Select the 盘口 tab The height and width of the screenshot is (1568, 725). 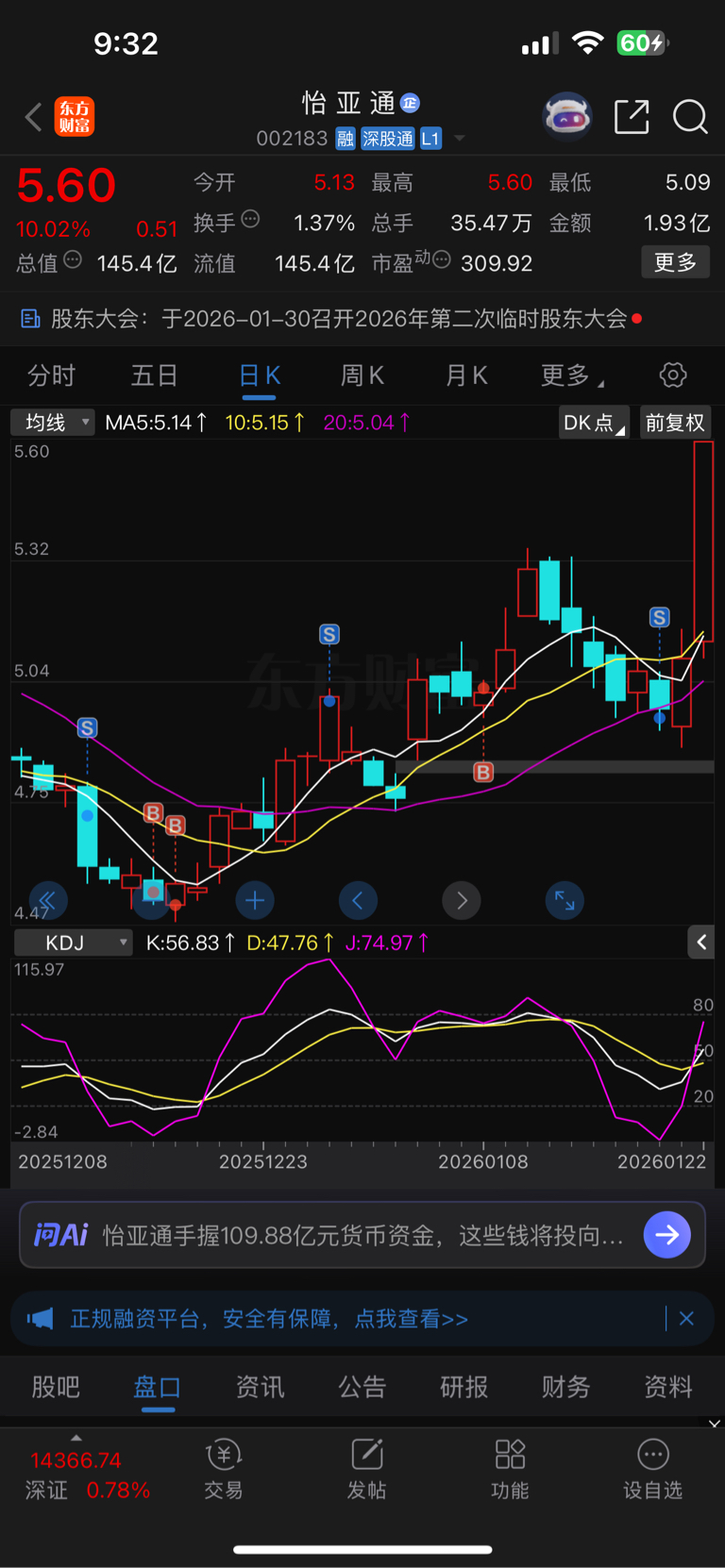pos(158,1387)
